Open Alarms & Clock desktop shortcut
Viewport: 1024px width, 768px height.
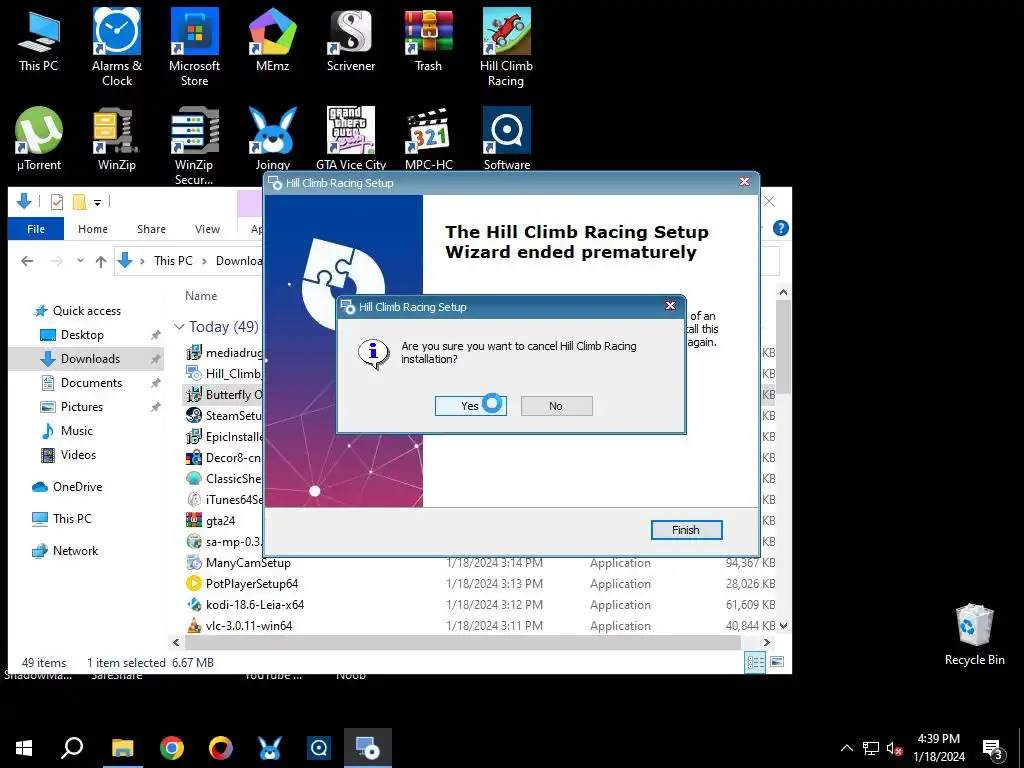tap(117, 47)
